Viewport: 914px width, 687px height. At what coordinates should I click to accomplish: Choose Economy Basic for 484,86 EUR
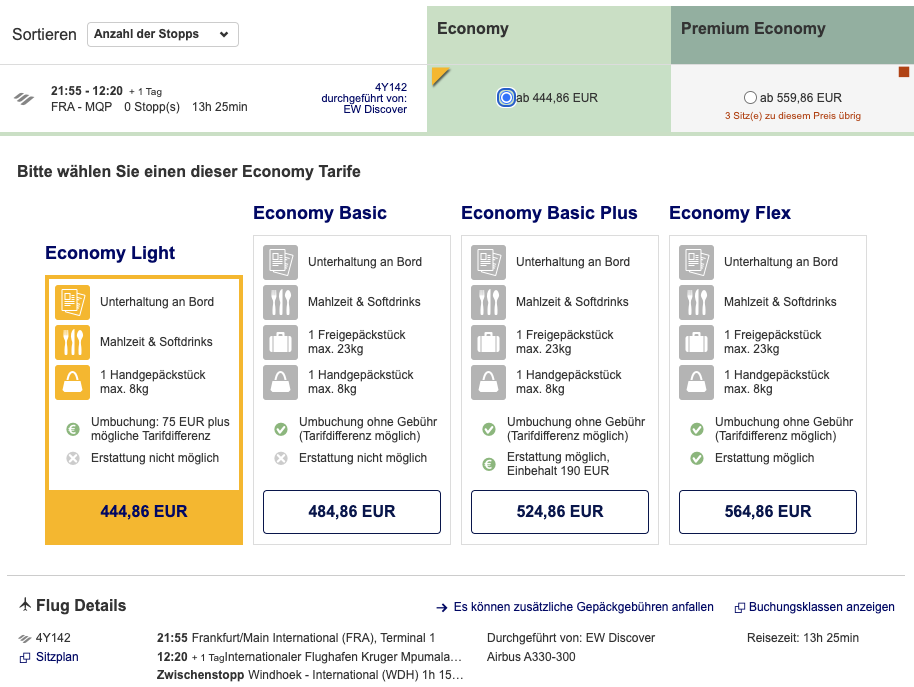[x=351, y=512]
